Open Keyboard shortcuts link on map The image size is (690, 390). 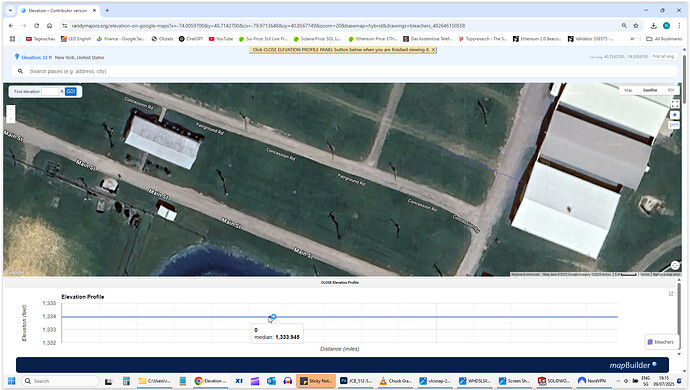click(526, 274)
